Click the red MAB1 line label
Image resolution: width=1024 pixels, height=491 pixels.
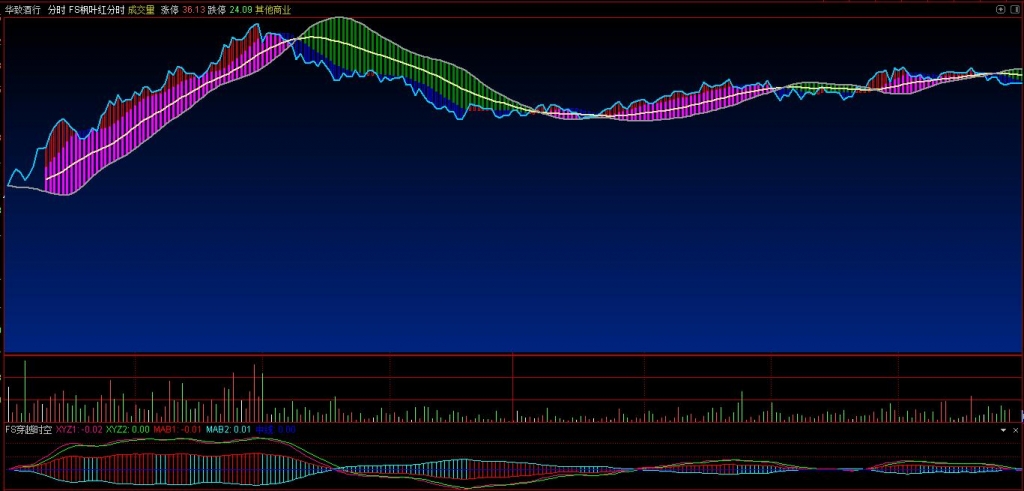[x=177, y=429]
